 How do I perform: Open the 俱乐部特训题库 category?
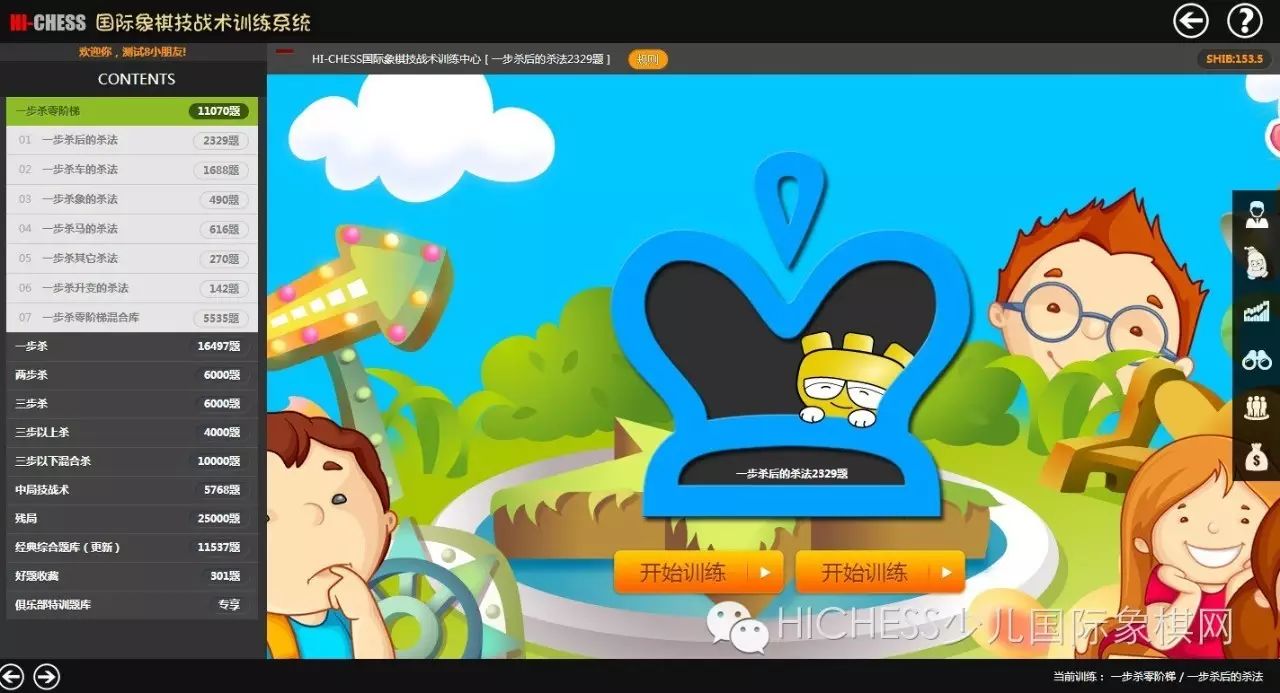click(x=132, y=605)
